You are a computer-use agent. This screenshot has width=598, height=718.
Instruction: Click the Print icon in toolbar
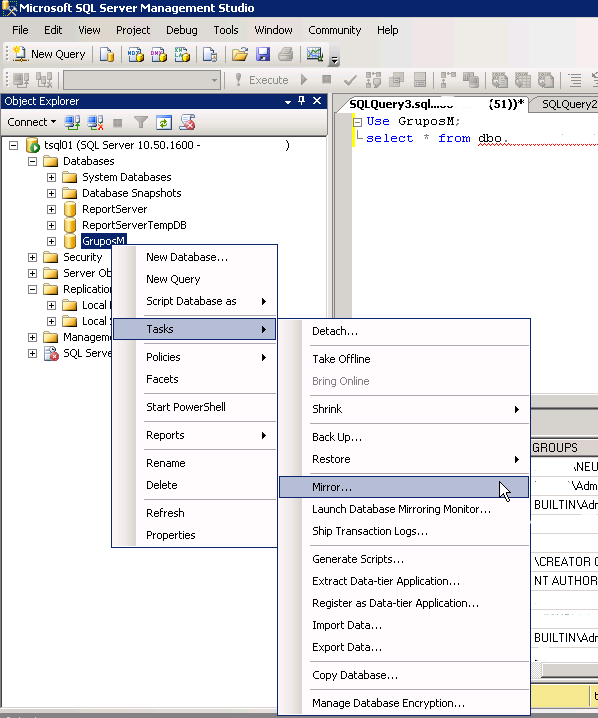[286, 54]
